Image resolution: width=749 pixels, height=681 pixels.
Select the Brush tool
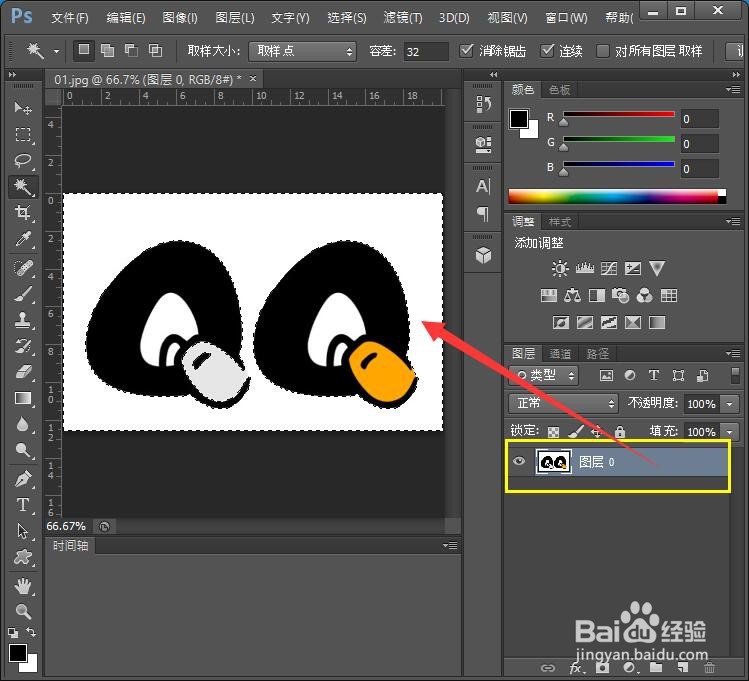pyautogui.click(x=22, y=294)
